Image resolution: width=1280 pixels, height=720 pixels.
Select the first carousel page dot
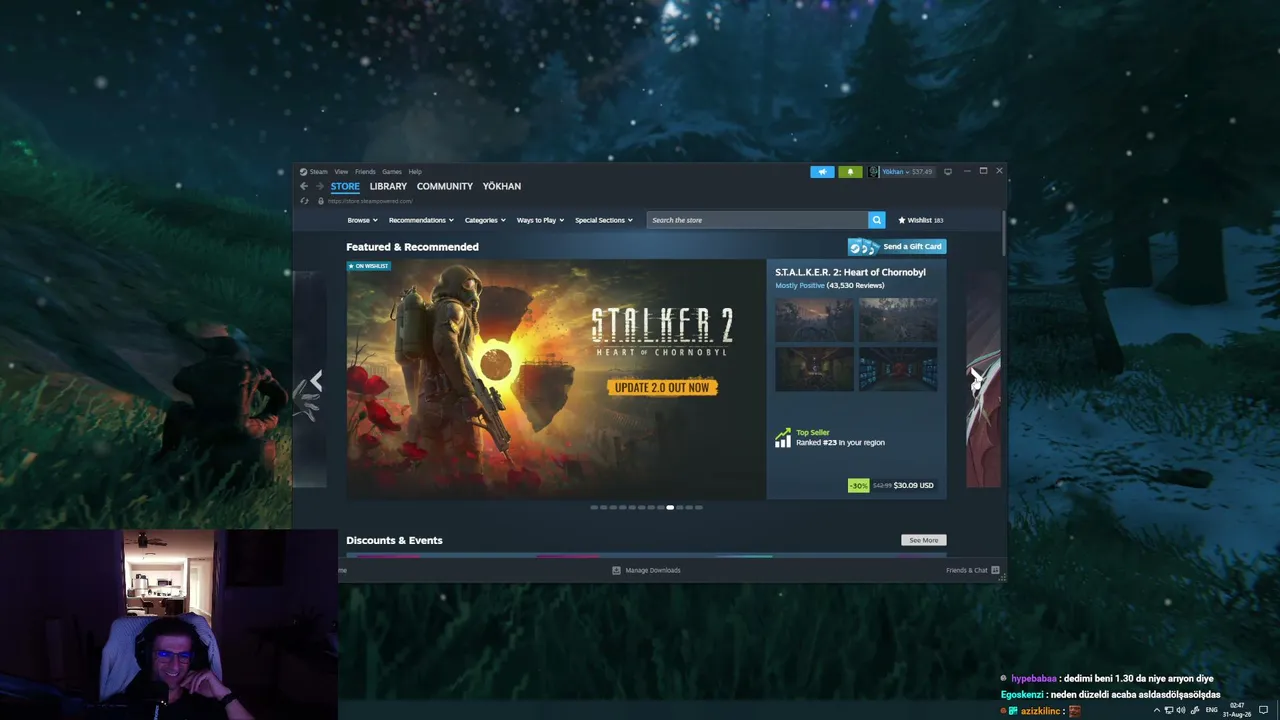[594, 507]
